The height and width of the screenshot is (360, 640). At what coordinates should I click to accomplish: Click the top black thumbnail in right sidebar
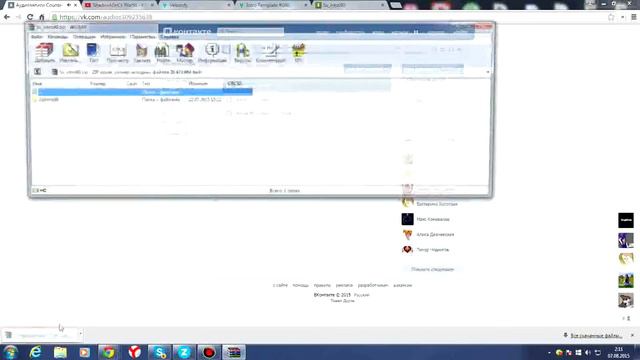tap(626, 220)
